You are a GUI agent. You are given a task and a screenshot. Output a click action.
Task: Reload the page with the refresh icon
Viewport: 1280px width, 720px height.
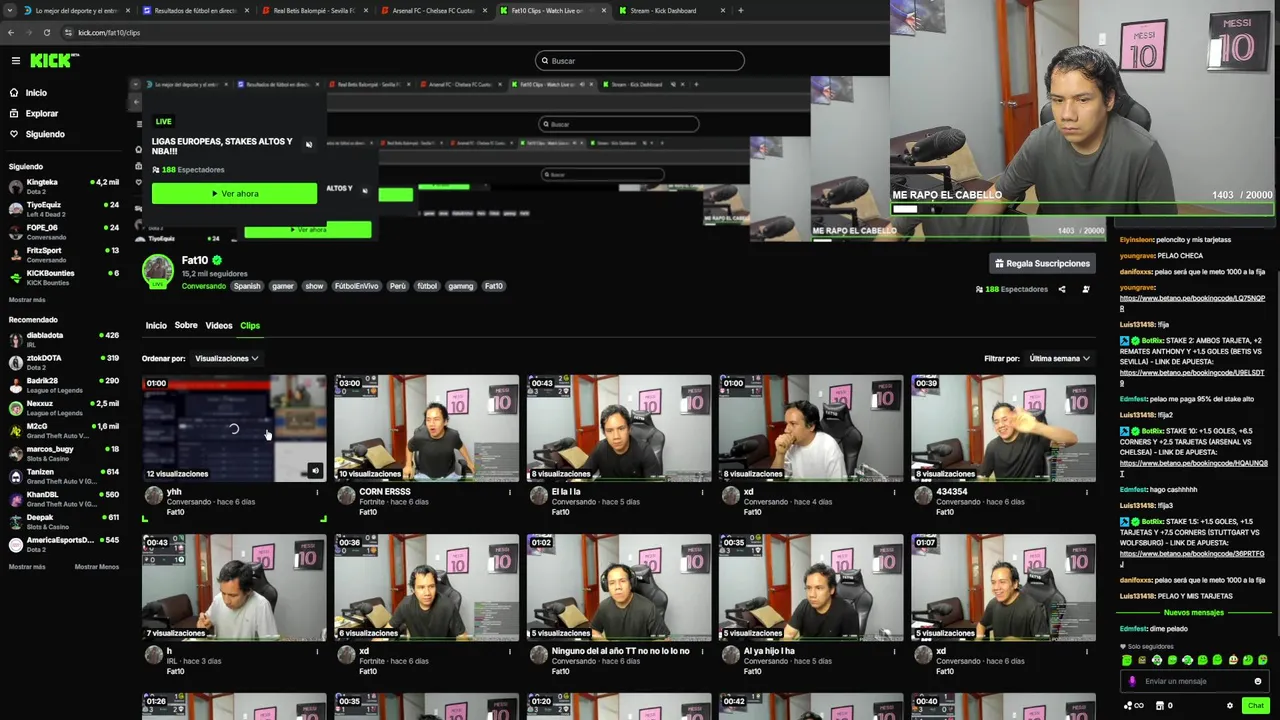[x=46, y=32]
